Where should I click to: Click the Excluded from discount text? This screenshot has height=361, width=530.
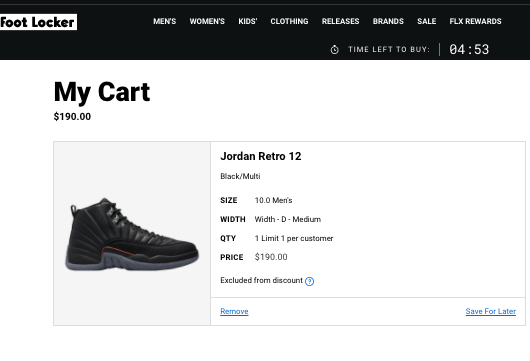[x=261, y=281]
